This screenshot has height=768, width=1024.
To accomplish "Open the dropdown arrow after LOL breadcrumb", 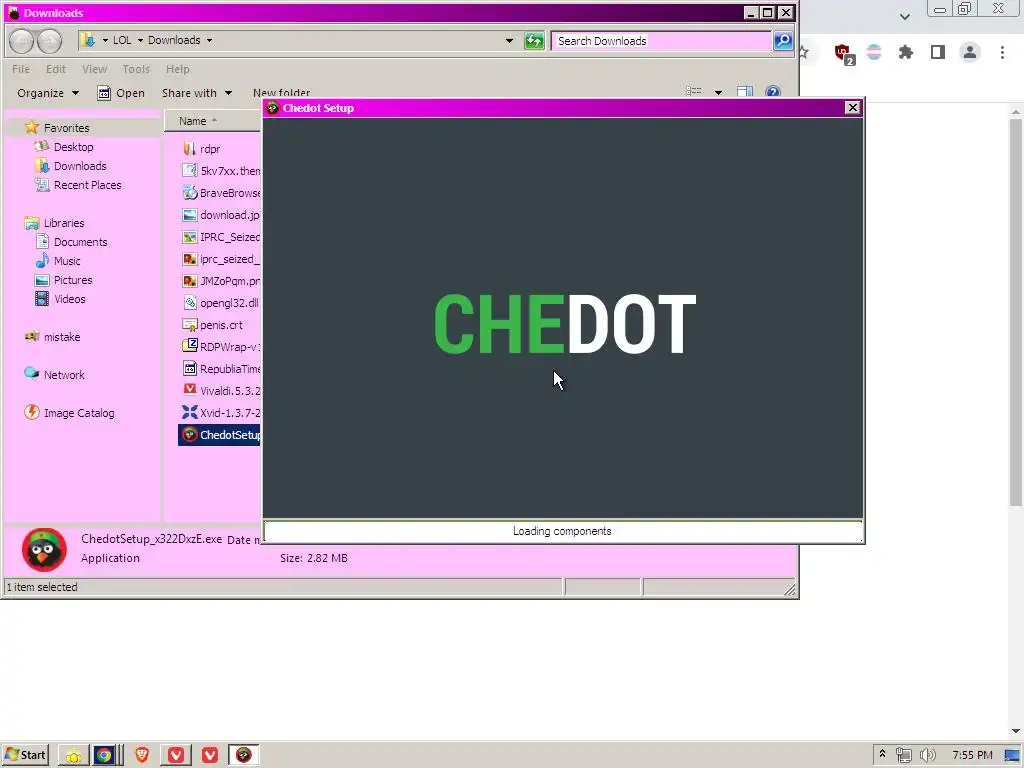I will click(x=140, y=40).
